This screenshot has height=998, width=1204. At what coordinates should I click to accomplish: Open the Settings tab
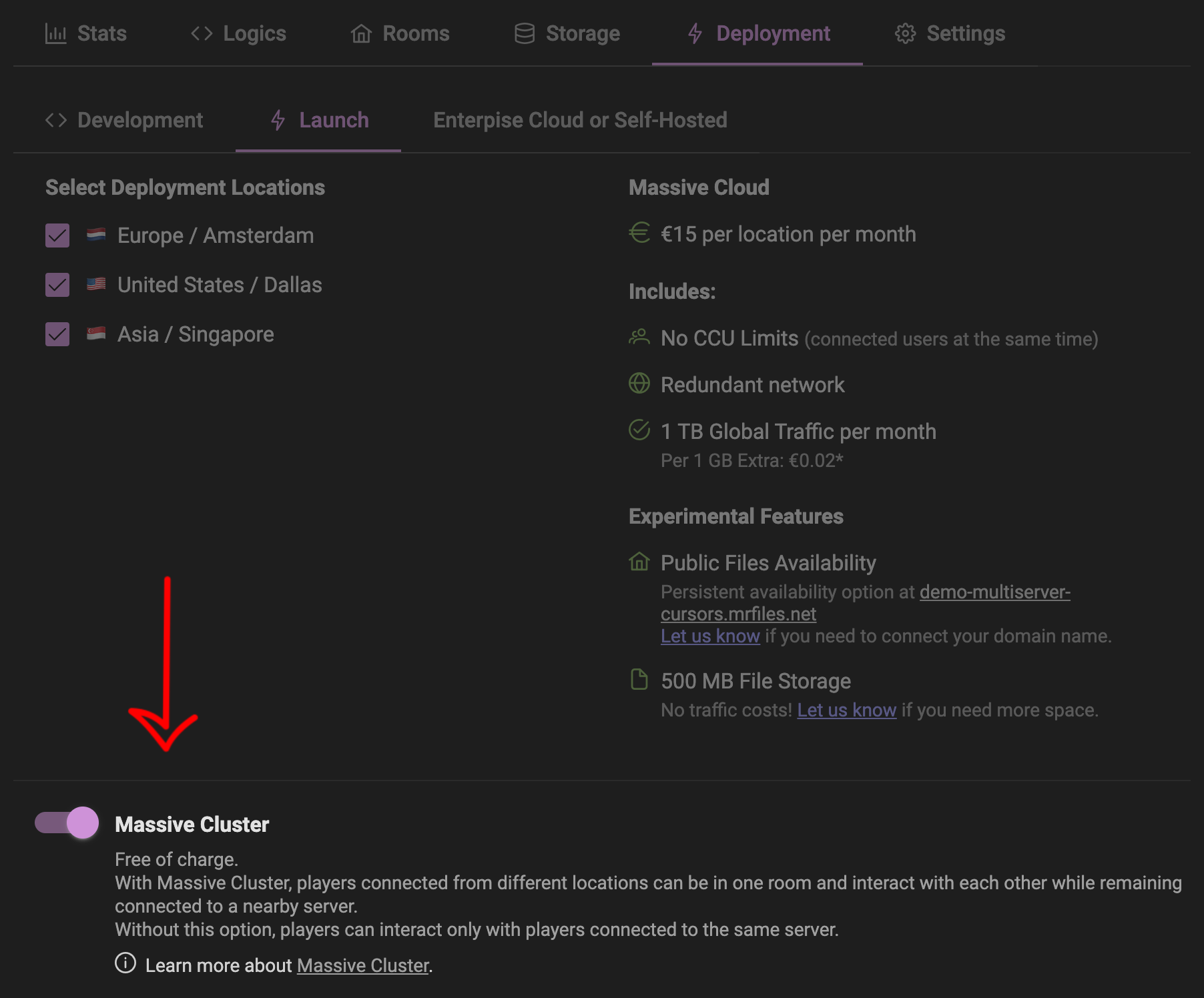(x=950, y=33)
